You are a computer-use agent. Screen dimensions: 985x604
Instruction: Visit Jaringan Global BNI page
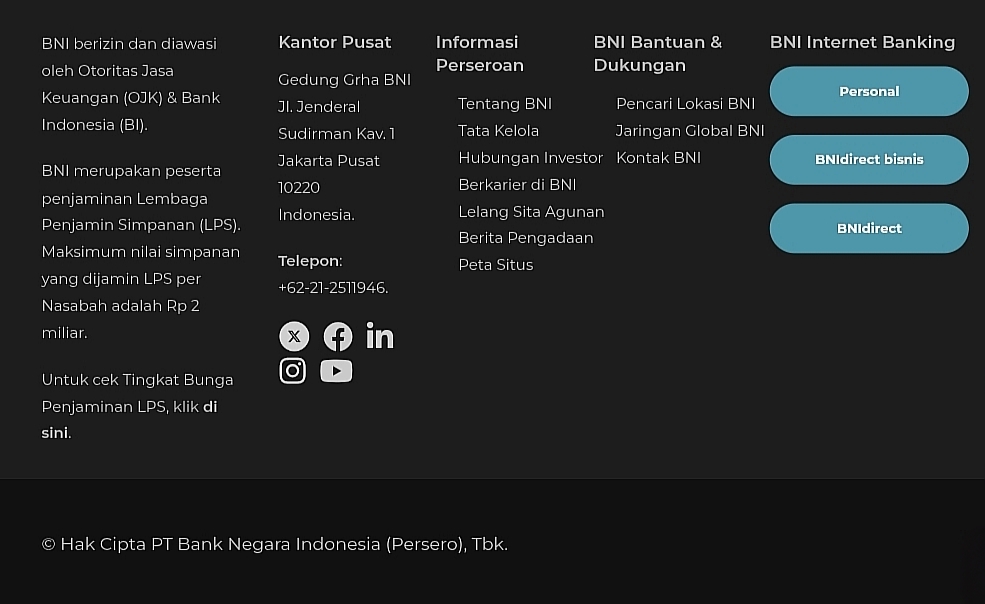point(690,131)
